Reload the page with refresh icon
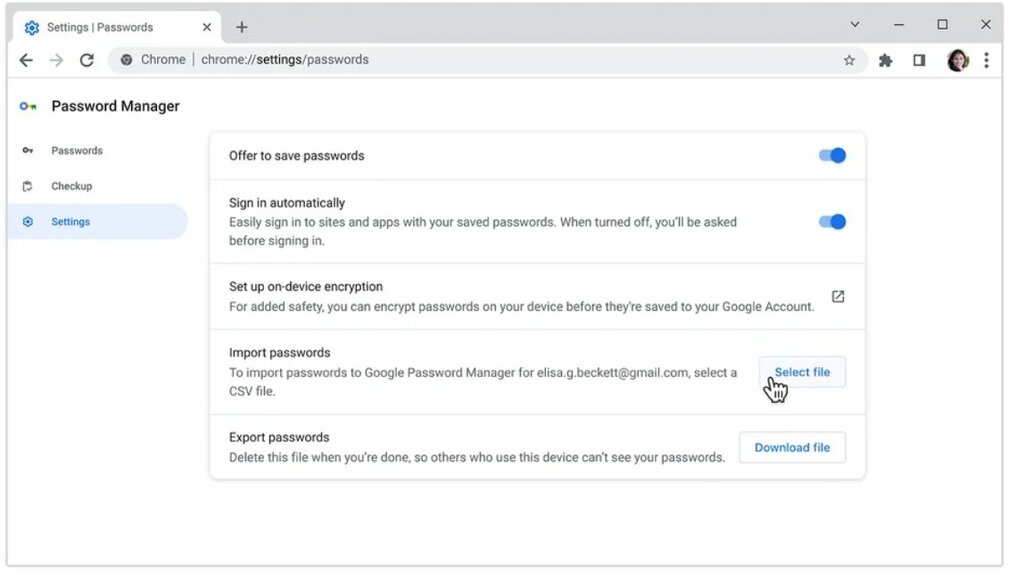Viewport: 1024px width, 575px height. coord(87,60)
